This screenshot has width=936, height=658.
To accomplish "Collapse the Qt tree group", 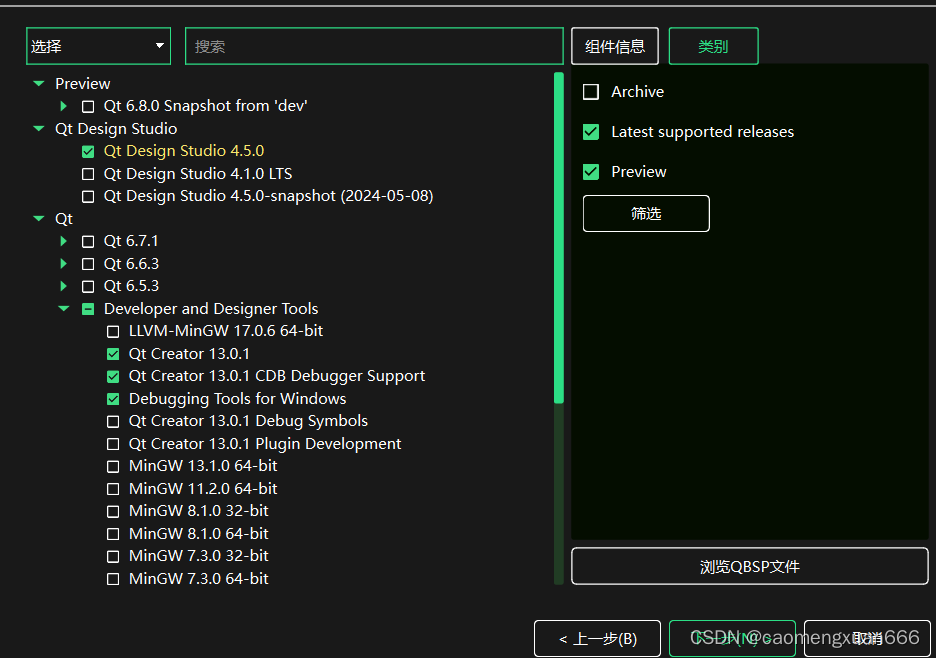I will click(x=39, y=219).
